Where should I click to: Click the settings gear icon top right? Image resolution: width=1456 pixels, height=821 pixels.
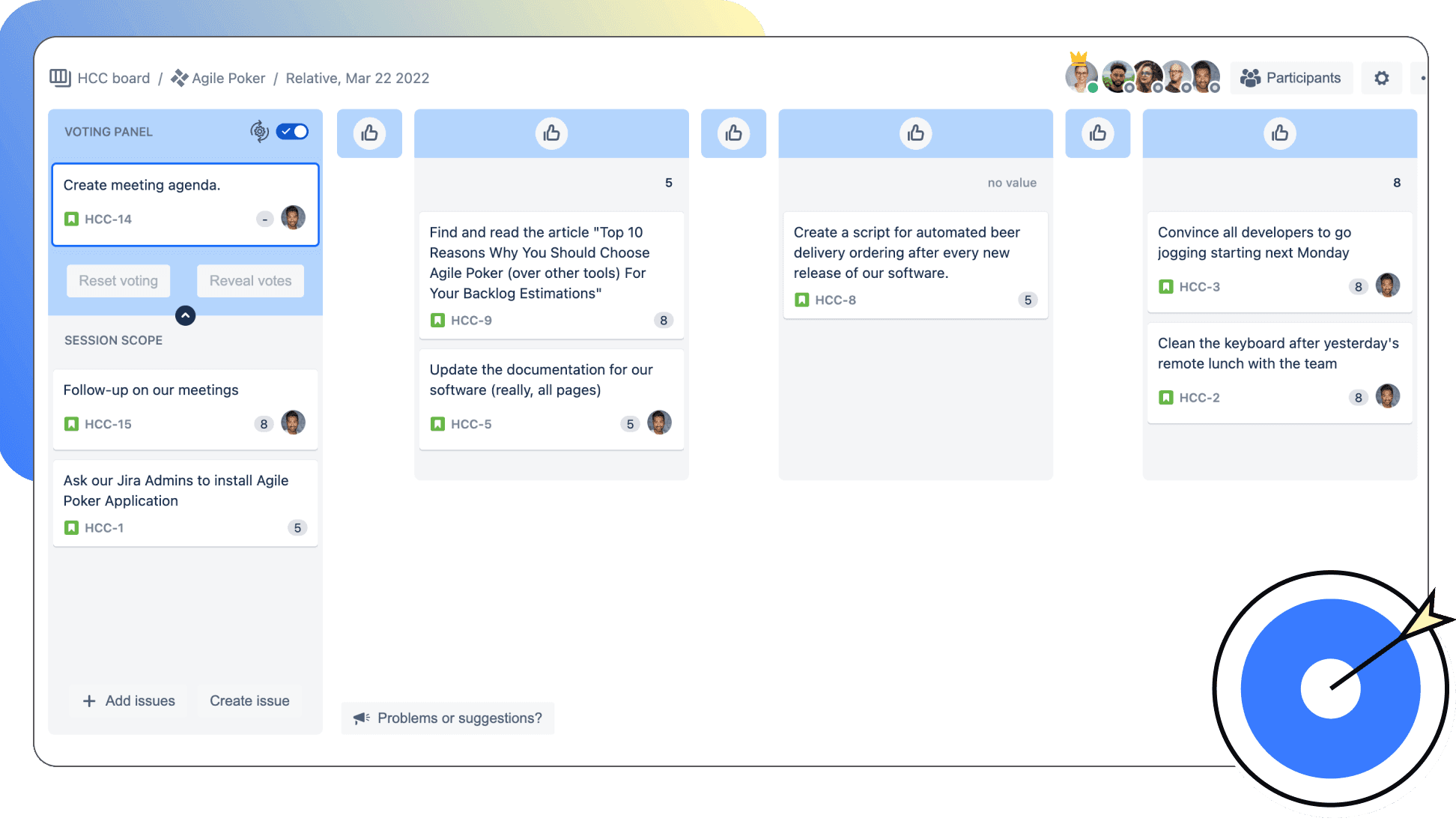pyautogui.click(x=1382, y=78)
